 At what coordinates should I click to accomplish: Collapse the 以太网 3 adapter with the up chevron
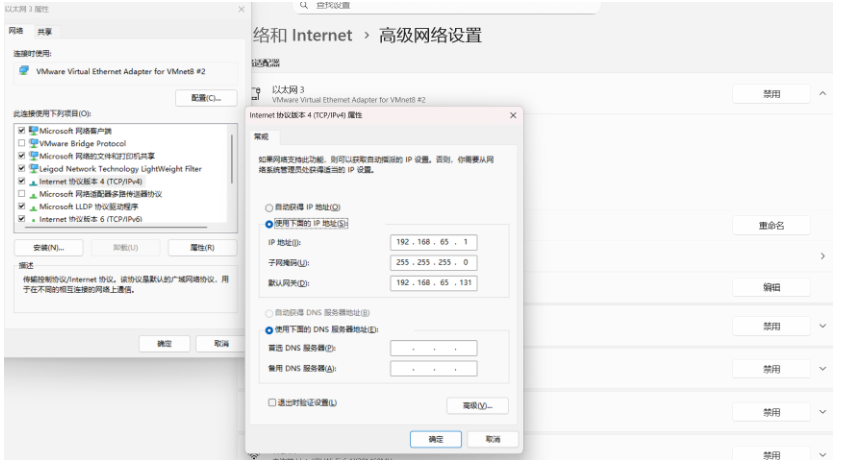tap(822, 94)
